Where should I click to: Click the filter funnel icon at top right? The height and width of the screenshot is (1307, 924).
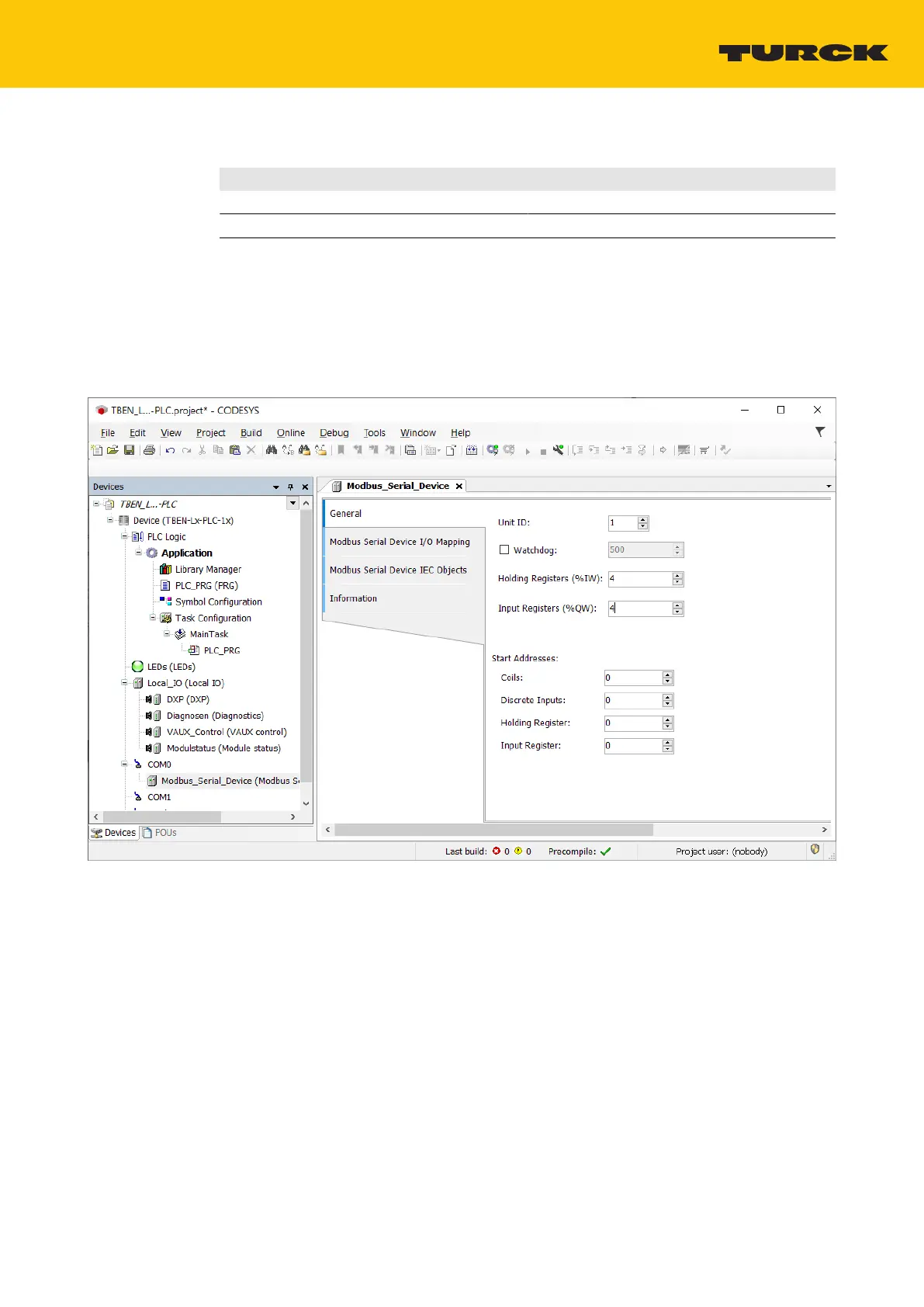click(820, 432)
